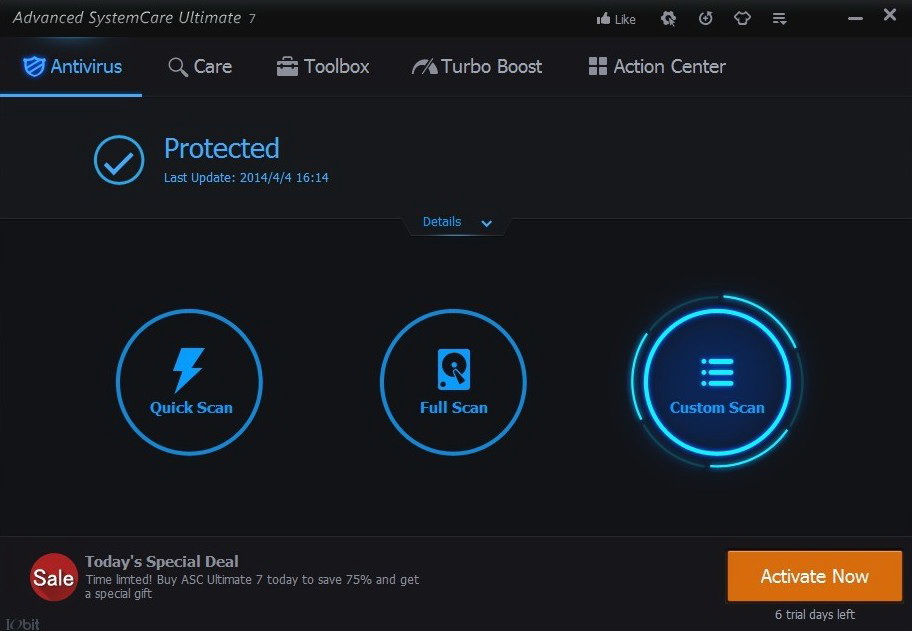Minimize the Advanced SystemCare window
The height and width of the screenshot is (631, 912).
(x=855, y=19)
